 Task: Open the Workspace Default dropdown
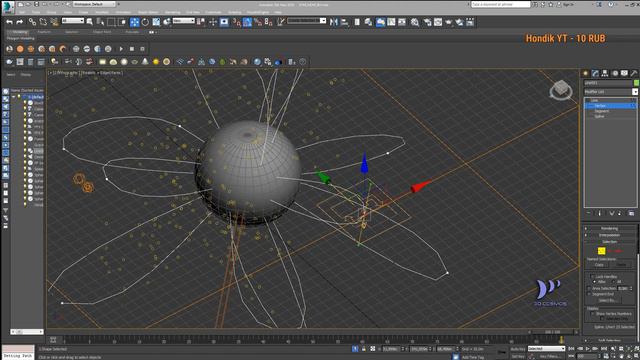click(94, 4)
